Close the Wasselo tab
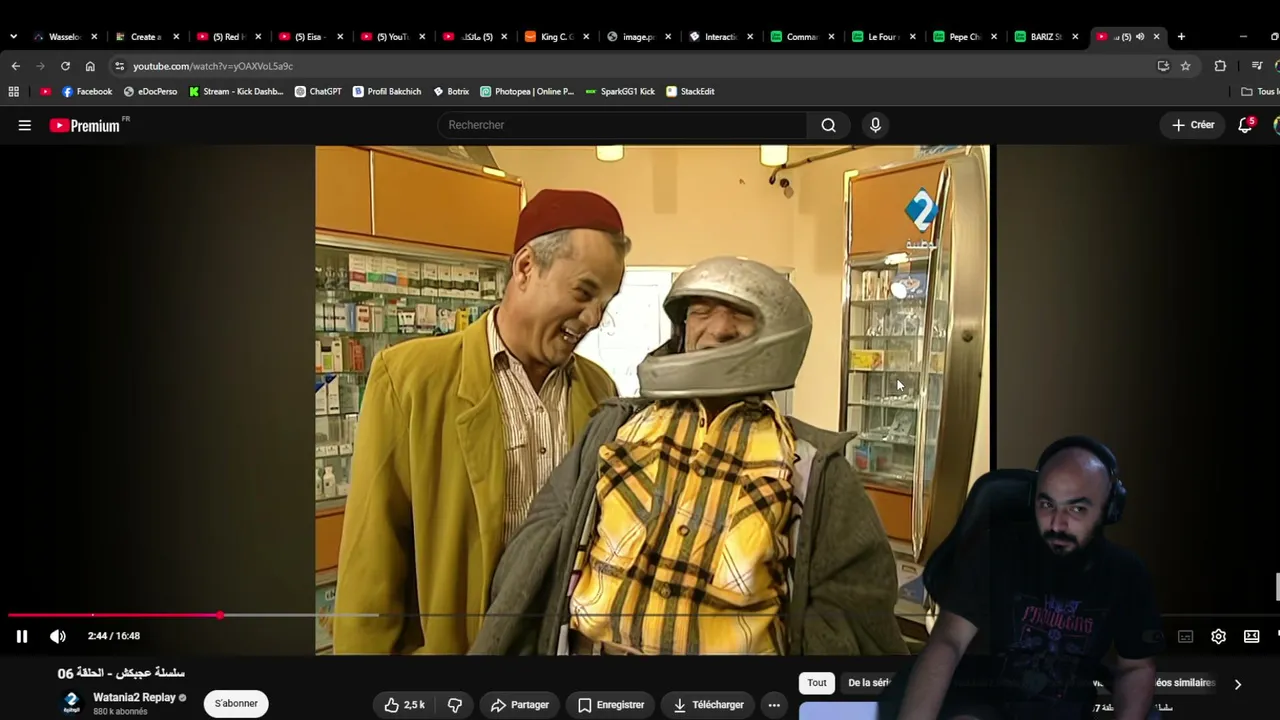This screenshot has width=1280, height=720. point(95,37)
